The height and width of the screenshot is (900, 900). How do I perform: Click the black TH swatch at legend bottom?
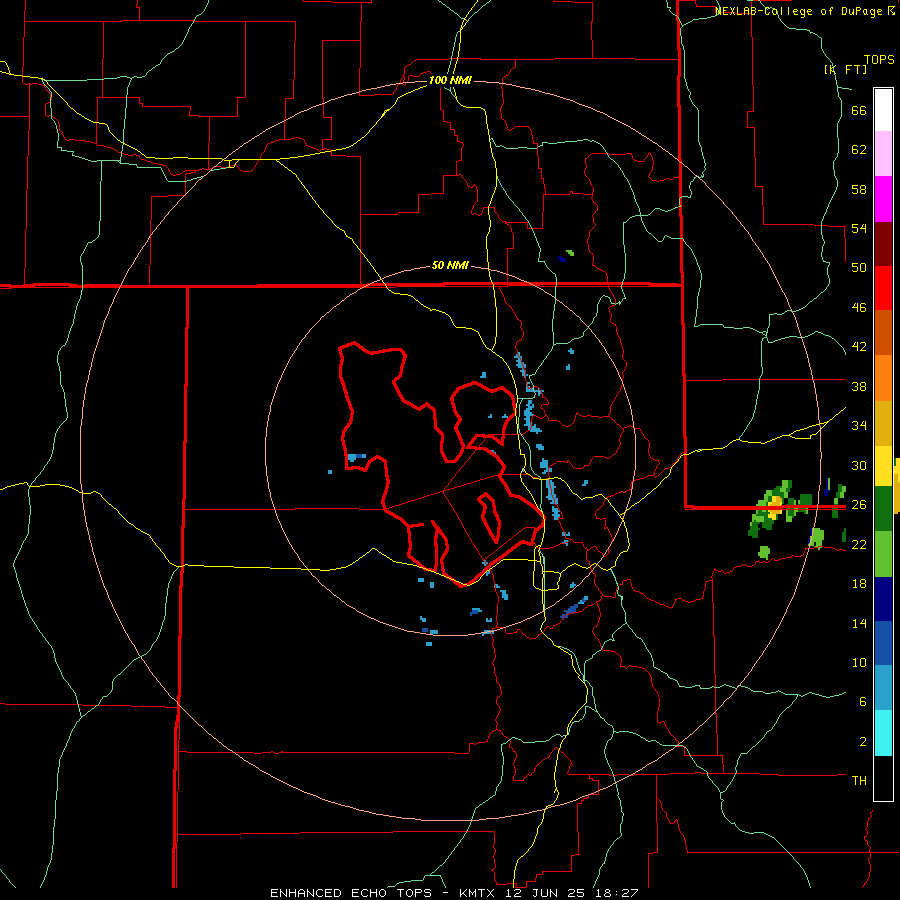tap(883, 778)
